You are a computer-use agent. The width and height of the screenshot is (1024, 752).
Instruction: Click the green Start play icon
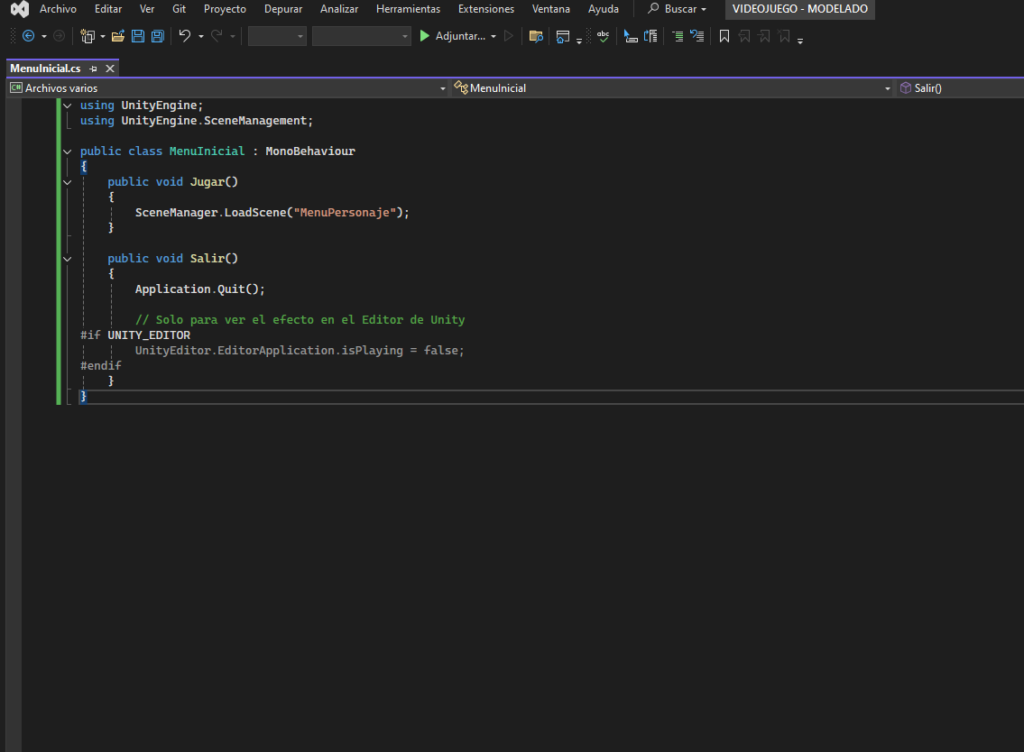[x=424, y=36]
